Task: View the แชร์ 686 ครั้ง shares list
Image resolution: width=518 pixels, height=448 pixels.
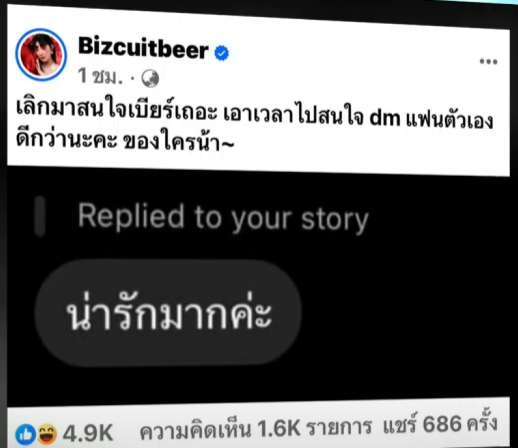Action: click(440, 423)
